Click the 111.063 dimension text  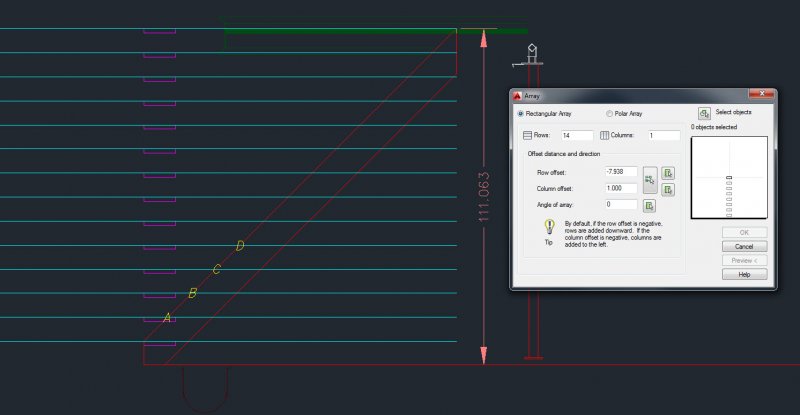(x=484, y=197)
